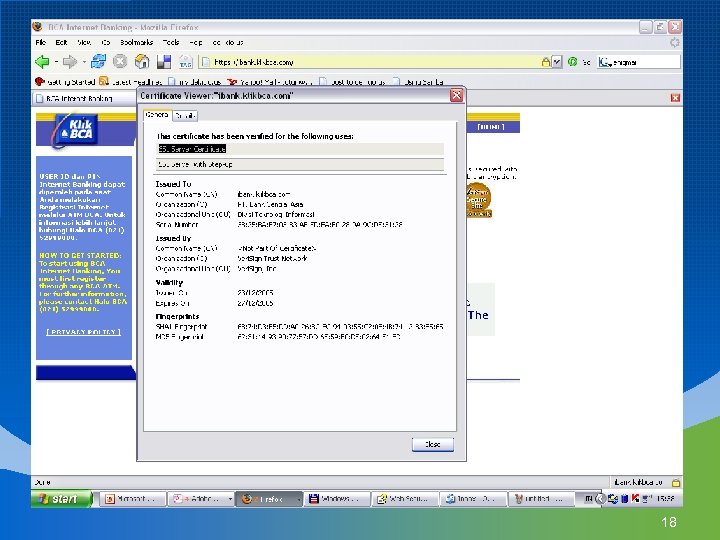Open the post to del.icio.us bookmark

[x=353, y=82]
